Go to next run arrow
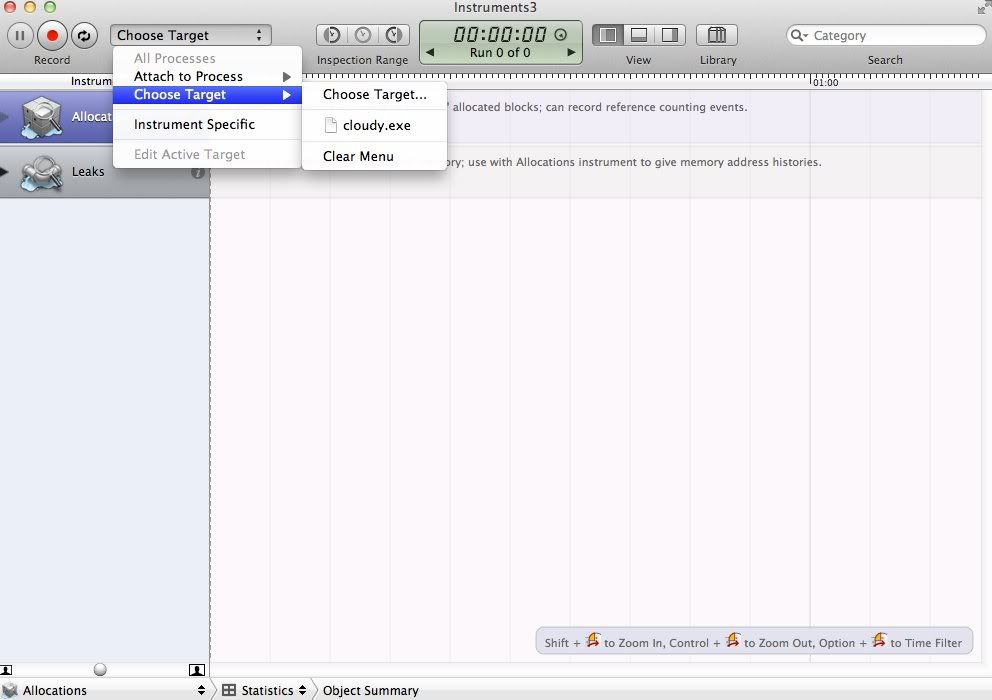 click(x=571, y=53)
